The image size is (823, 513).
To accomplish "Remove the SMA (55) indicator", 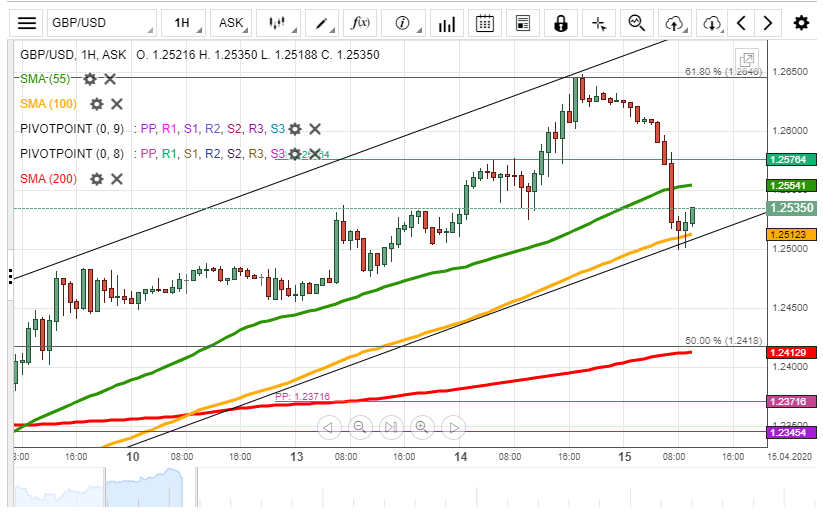I will click(x=110, y=78).
